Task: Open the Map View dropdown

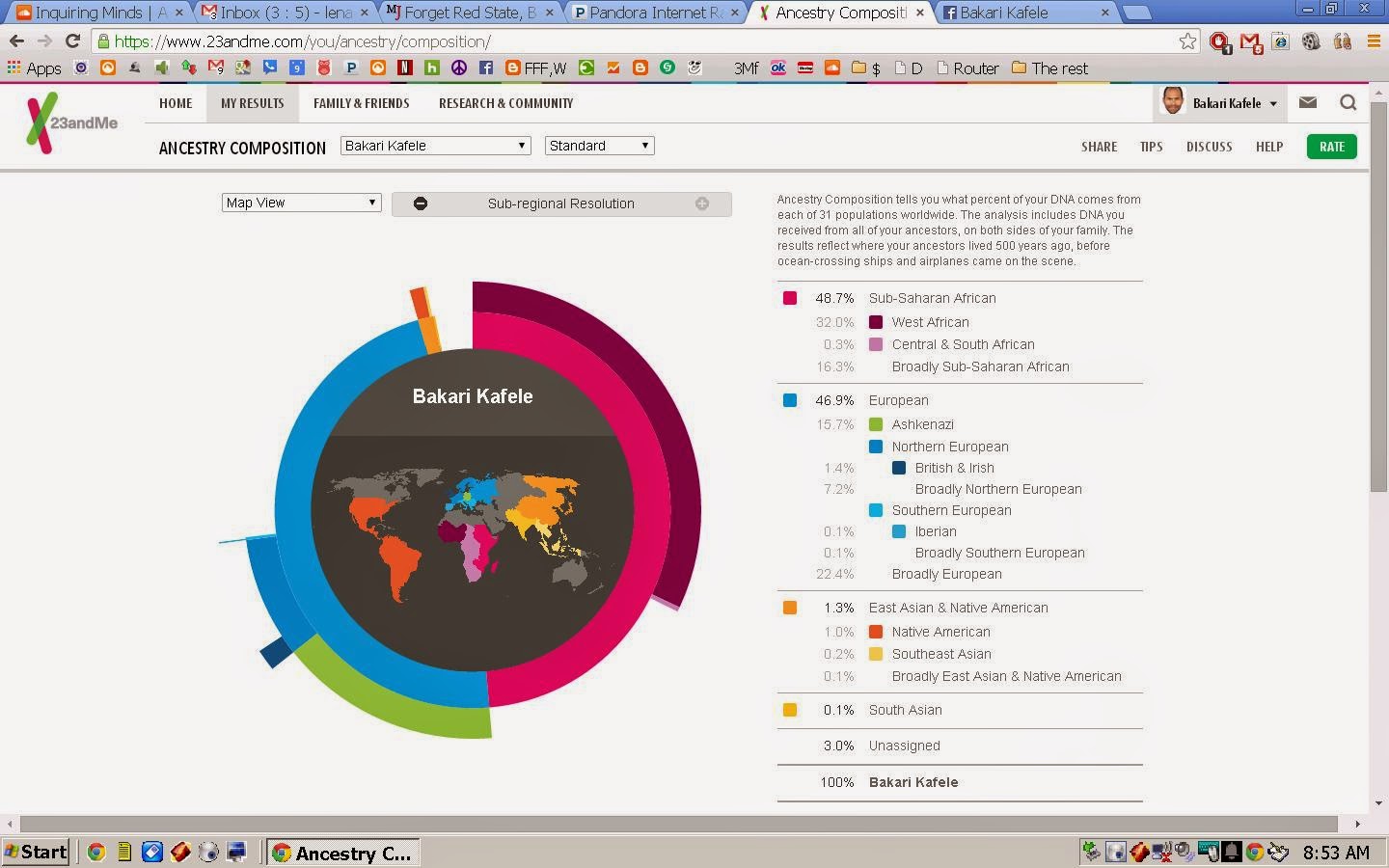Action: point(301,203)
